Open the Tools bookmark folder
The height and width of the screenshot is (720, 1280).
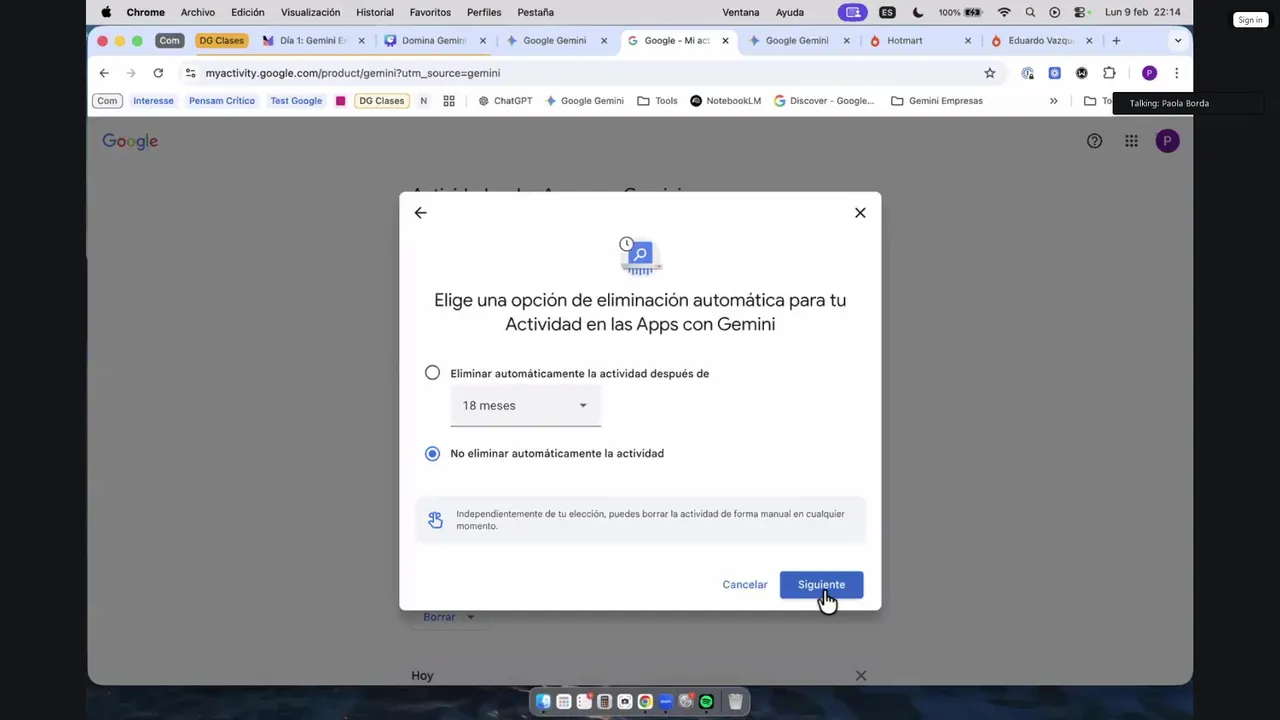click(x=658, y=101)
